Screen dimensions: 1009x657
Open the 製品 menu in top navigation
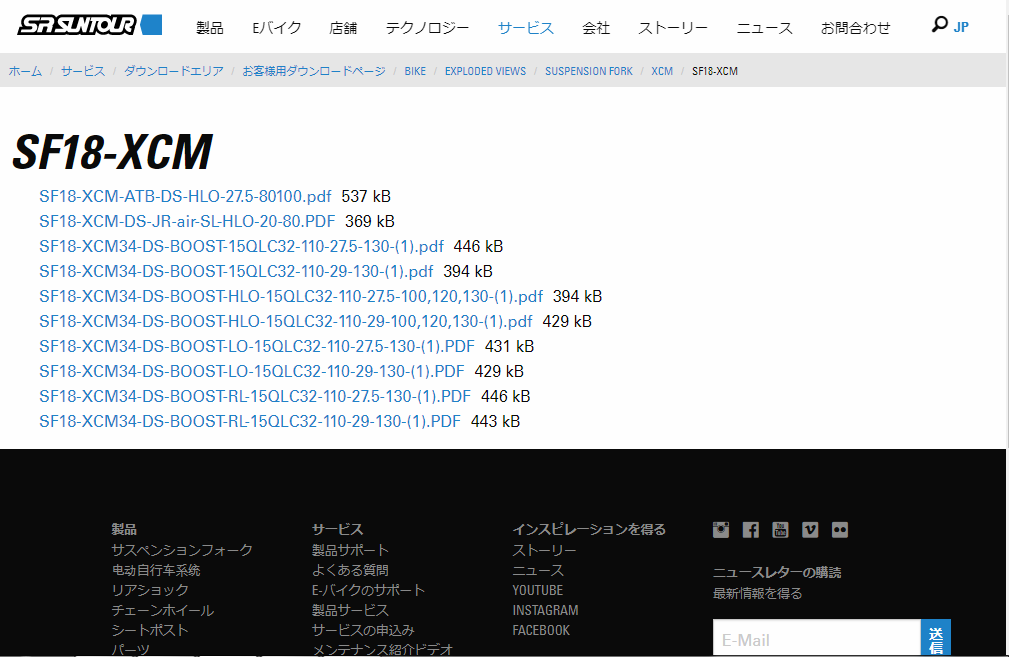tap(210, 28)
